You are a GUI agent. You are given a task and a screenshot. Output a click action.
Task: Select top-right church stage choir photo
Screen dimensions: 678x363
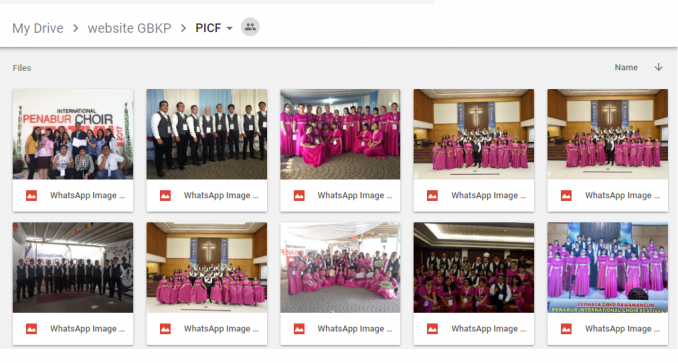point(608,134)
